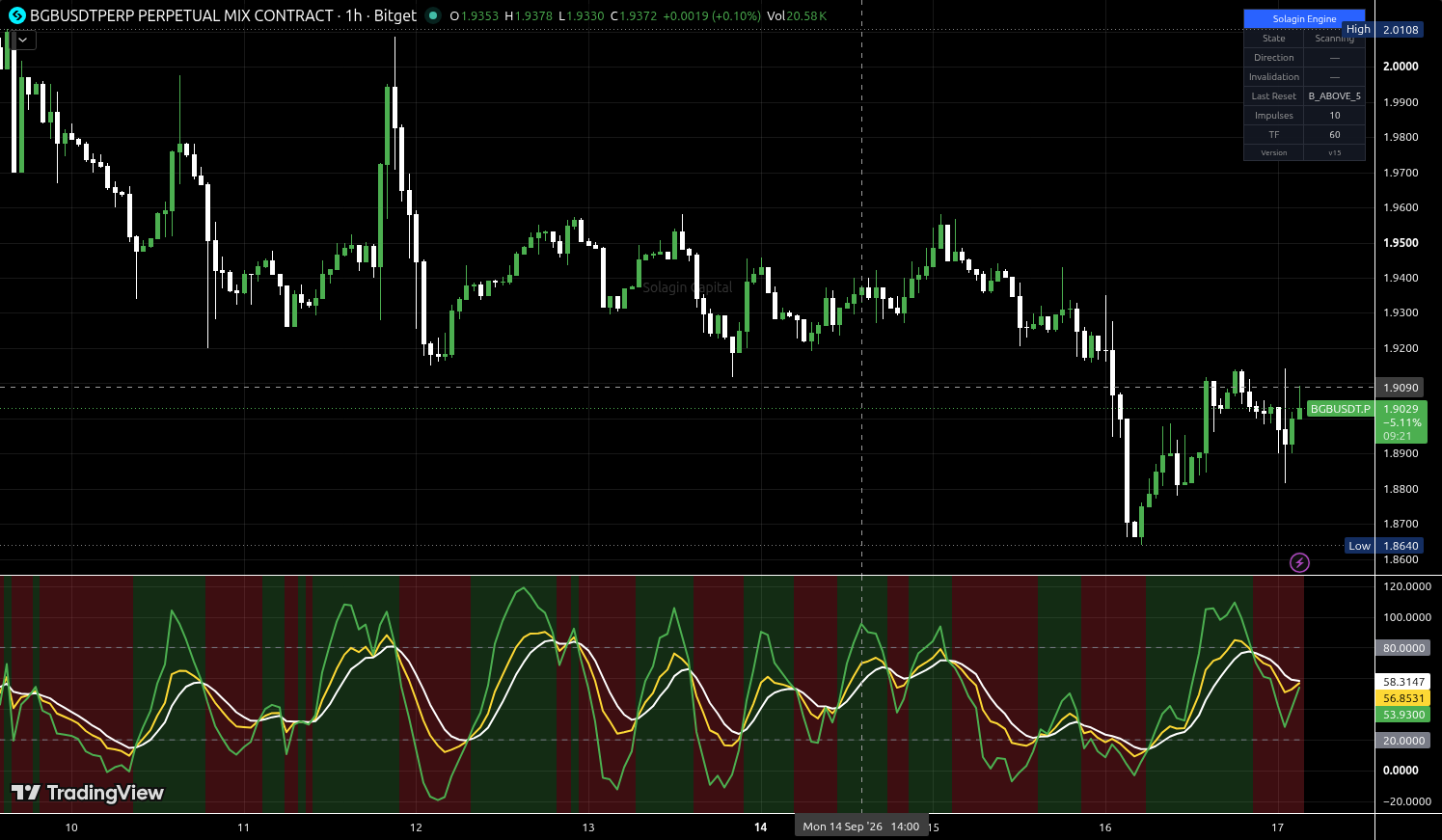Click the crosshair price label 1.9090
Image resolution: width=1442 pixels, height=840 pixels.
pos(1401,388)
